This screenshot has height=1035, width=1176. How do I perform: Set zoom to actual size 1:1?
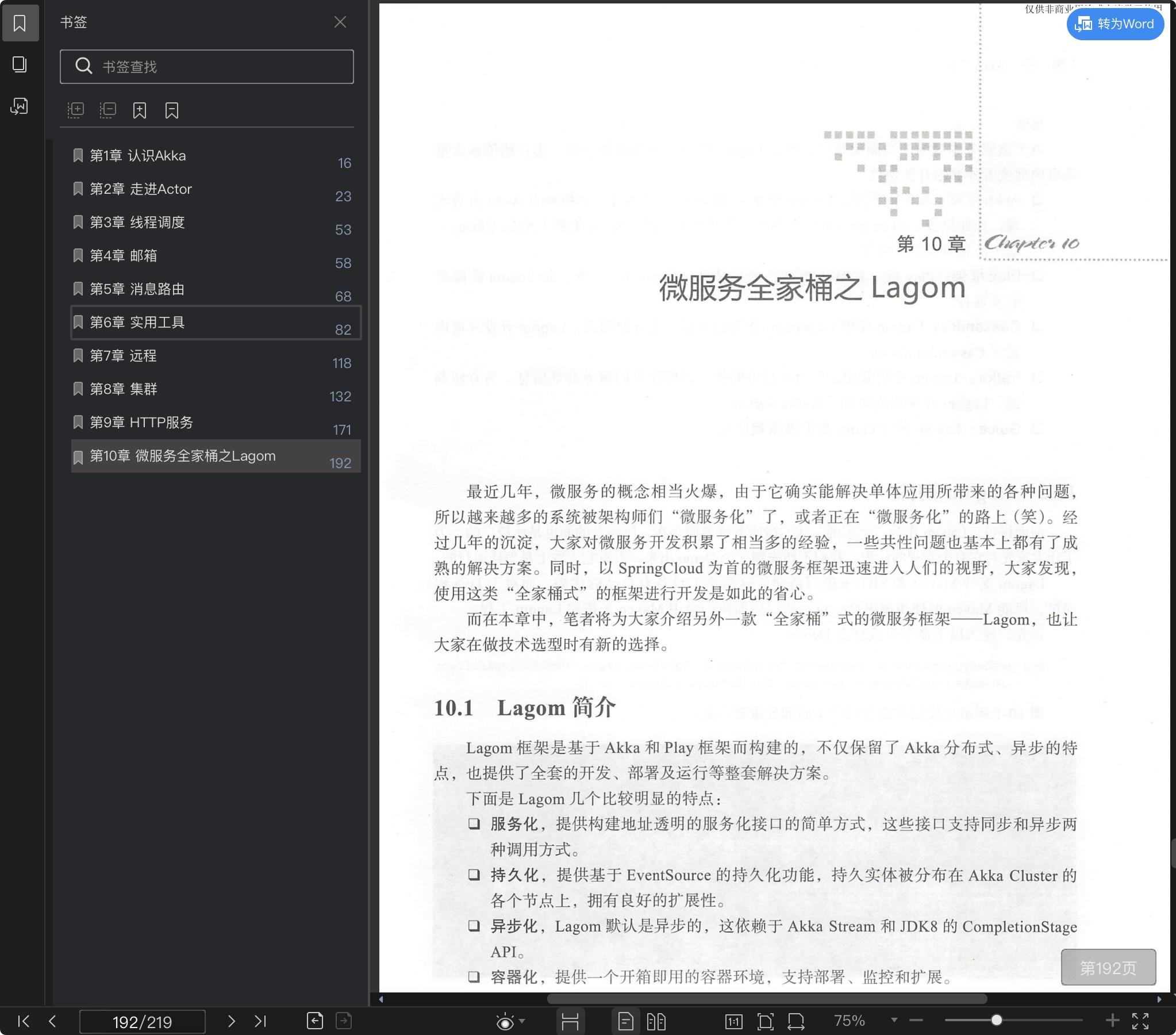(733, 1021)
